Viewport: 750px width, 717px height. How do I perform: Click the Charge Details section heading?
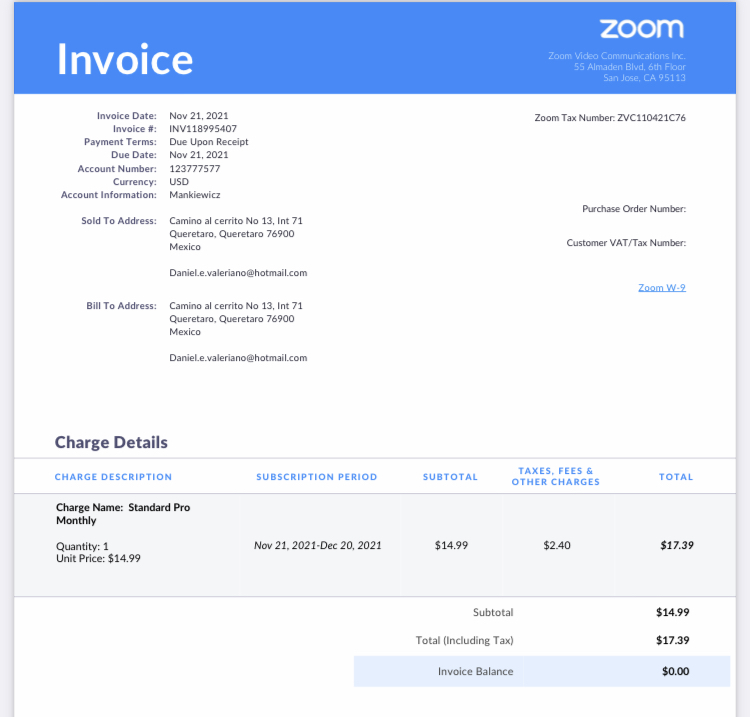click(x=111, y=442)
